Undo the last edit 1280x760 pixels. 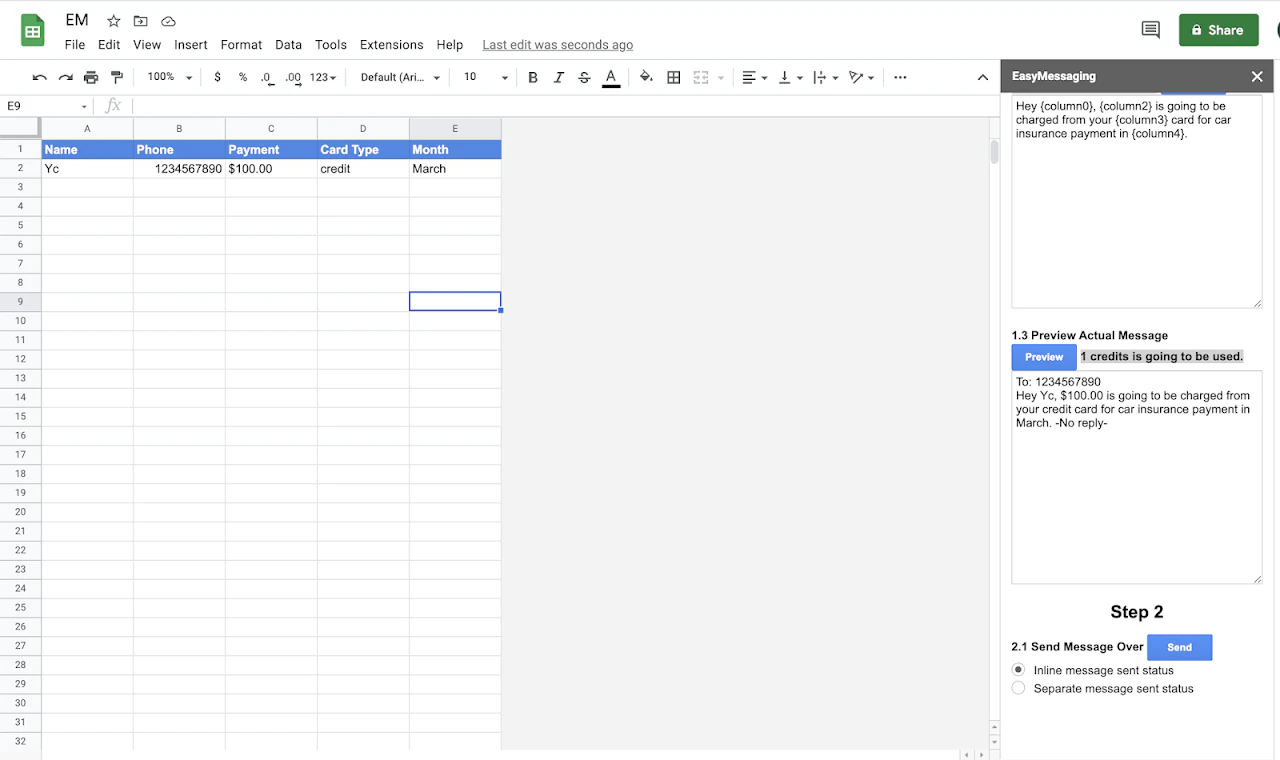39,77
